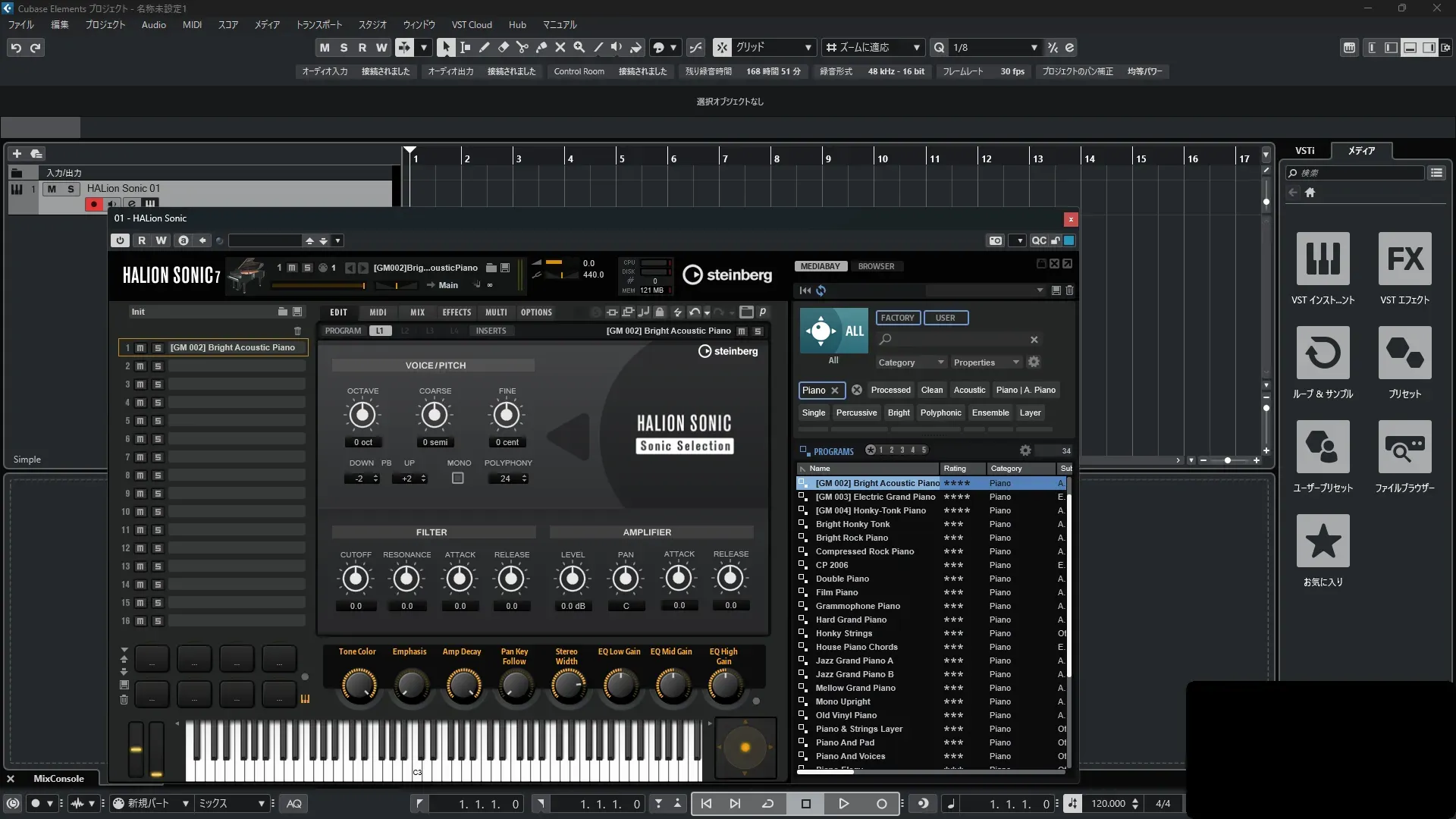The image size is (1456, 819).
Task: Mute slot 1 Bright Acoustic Piano
Action: tap(140, 348)
